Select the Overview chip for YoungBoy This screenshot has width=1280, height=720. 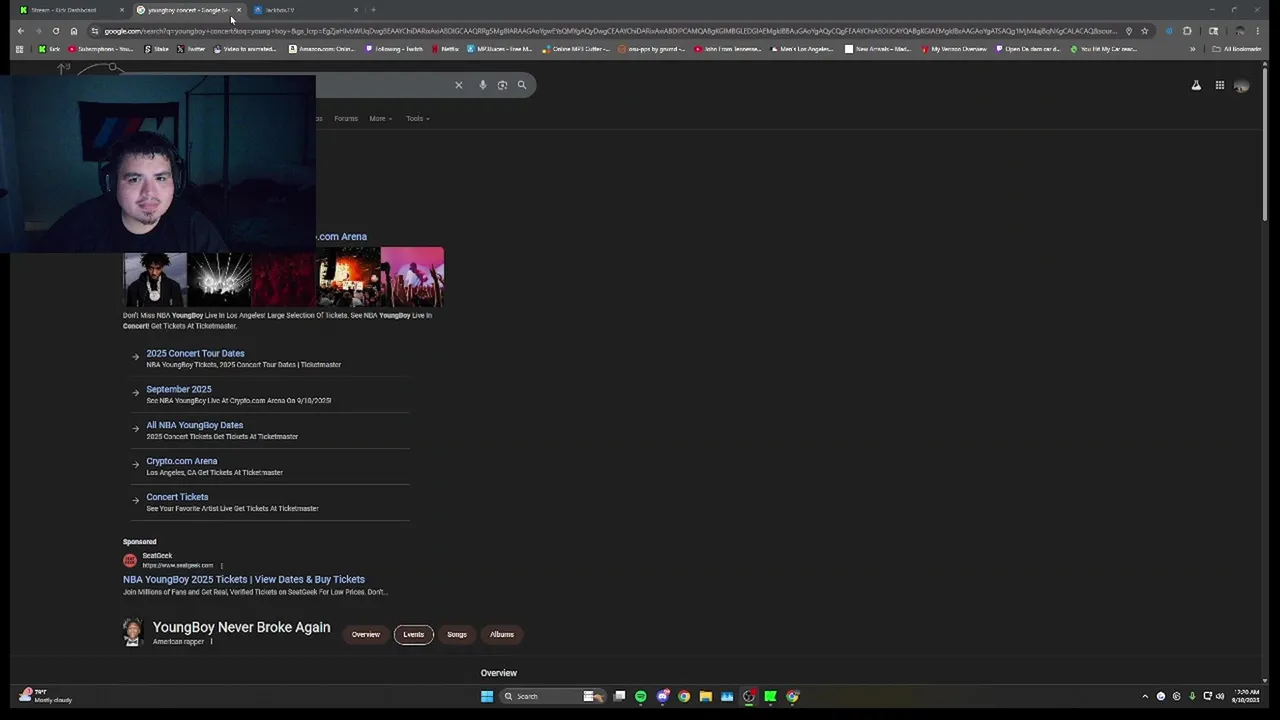tap(365, 634)
